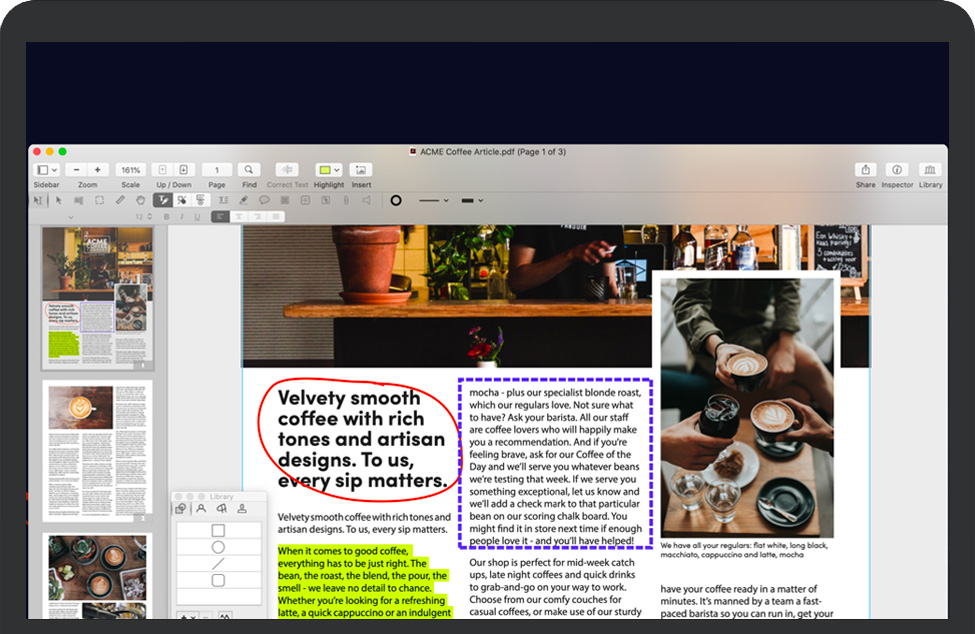Switch to shapes tab in Library panel
The height and width of the screenshot is (634, 975).
[x=181, y=509]
